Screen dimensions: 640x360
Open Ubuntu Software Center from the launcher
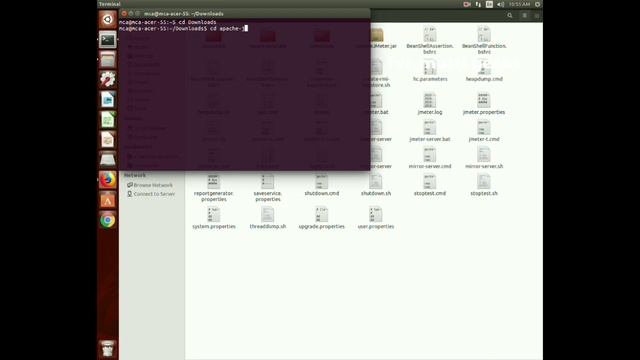tap(108, 200)
